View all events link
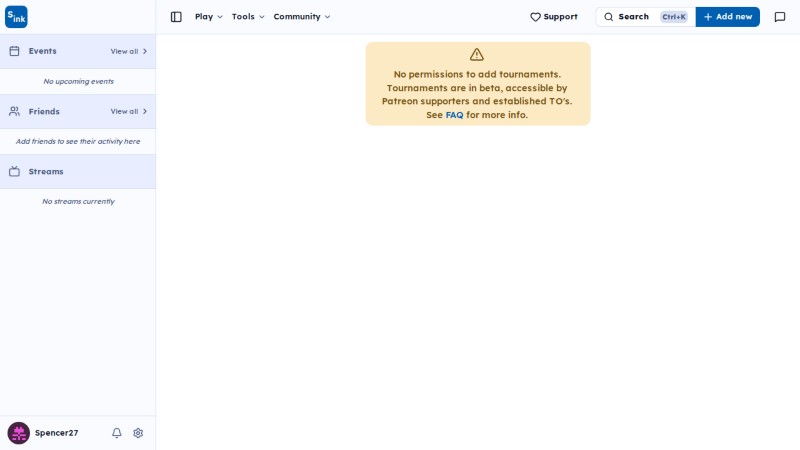The image size is (800, 450). 129,52
